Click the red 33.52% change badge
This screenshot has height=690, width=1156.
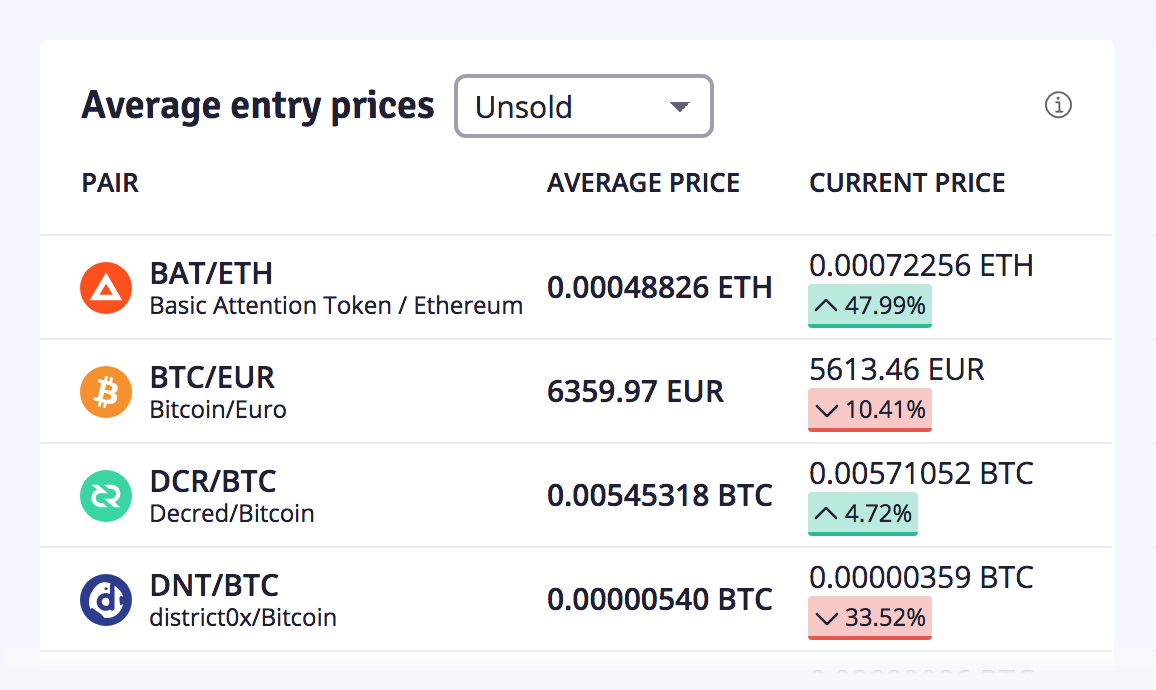(870, 617)
